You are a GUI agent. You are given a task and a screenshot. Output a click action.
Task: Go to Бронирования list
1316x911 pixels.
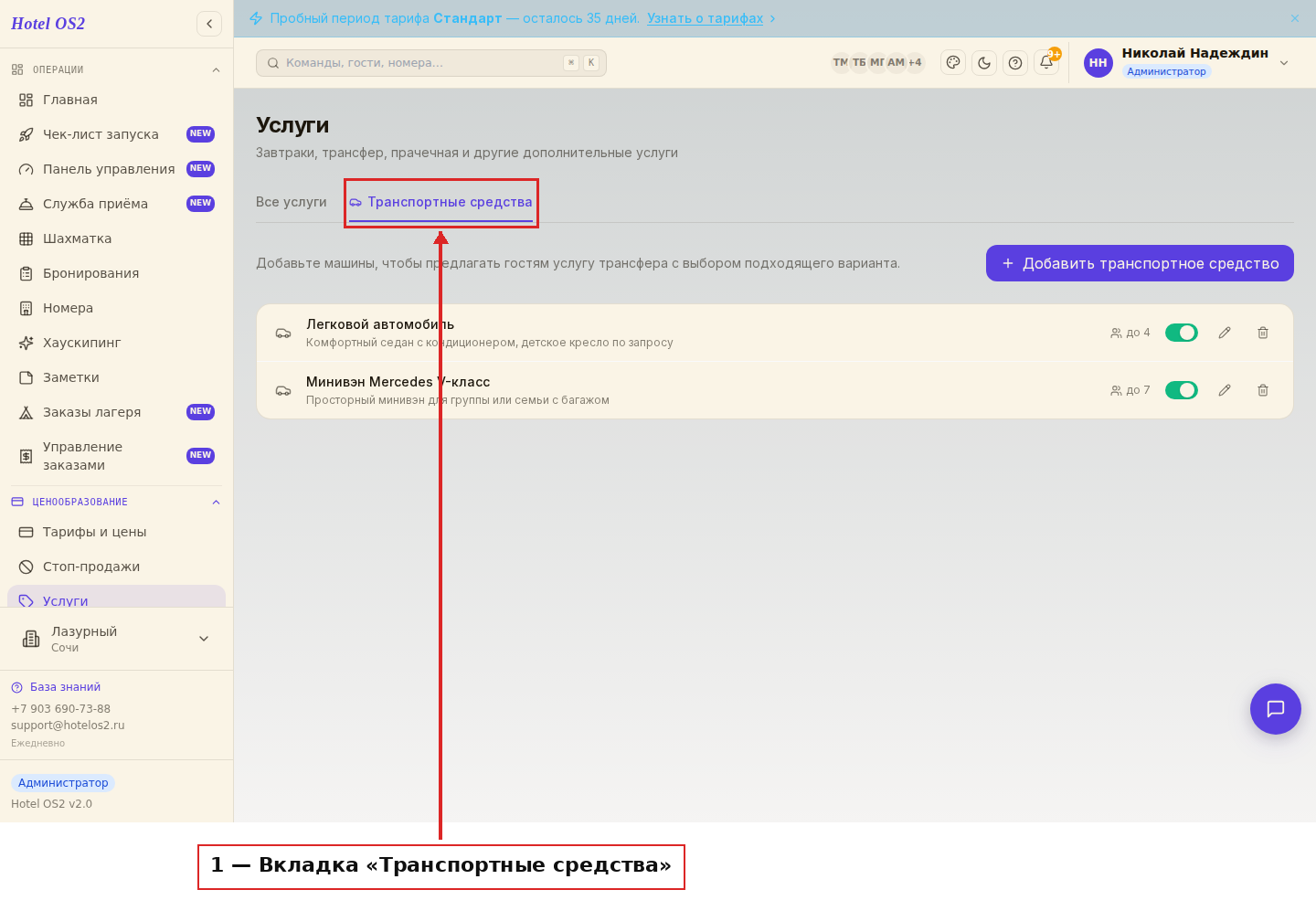tap(116, 273)
